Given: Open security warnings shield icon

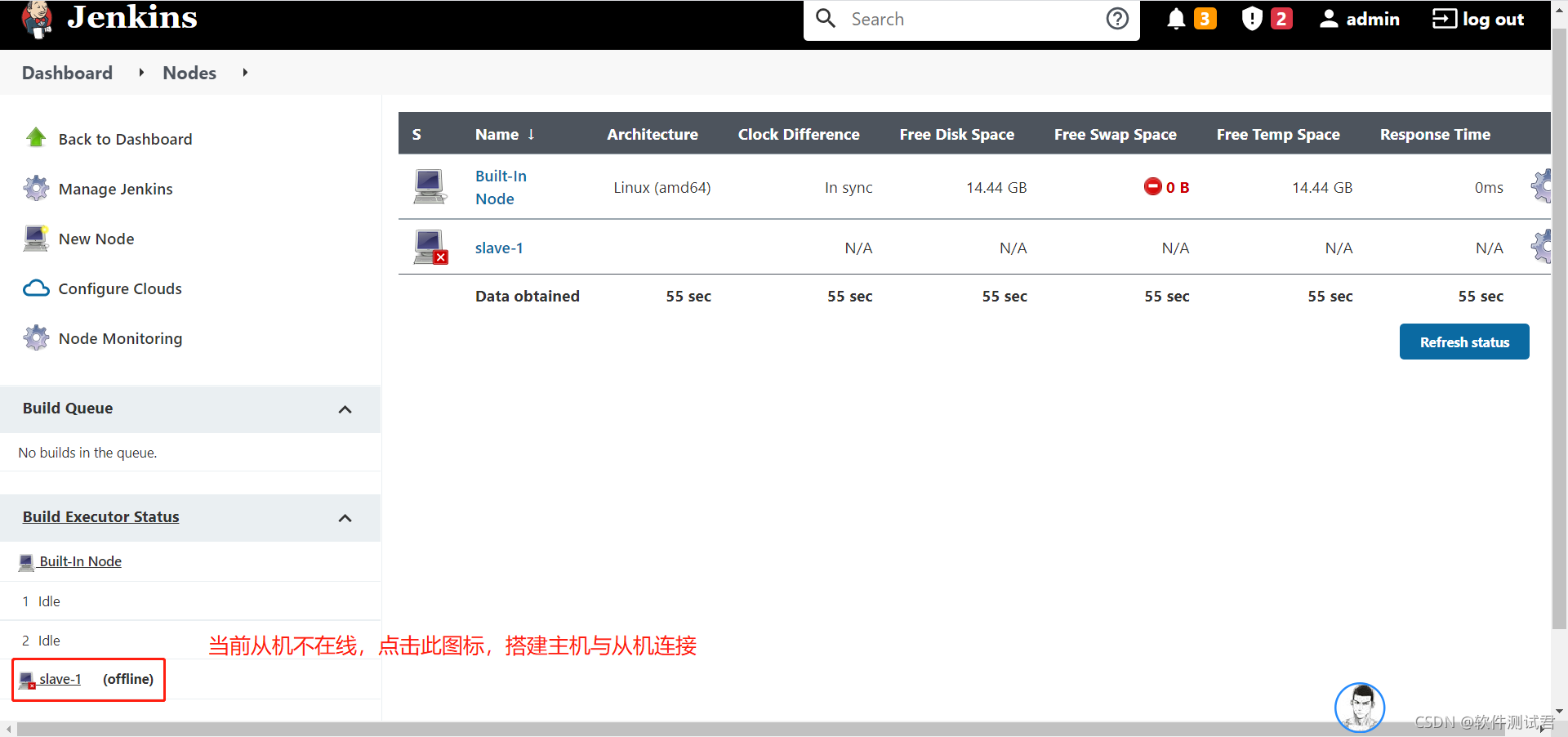Looking at the screenshot, I should pos(1252,18).
